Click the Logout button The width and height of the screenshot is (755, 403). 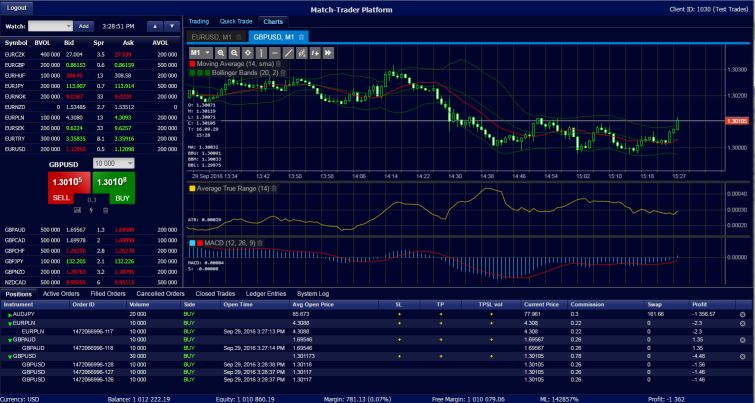coord(16,8)
